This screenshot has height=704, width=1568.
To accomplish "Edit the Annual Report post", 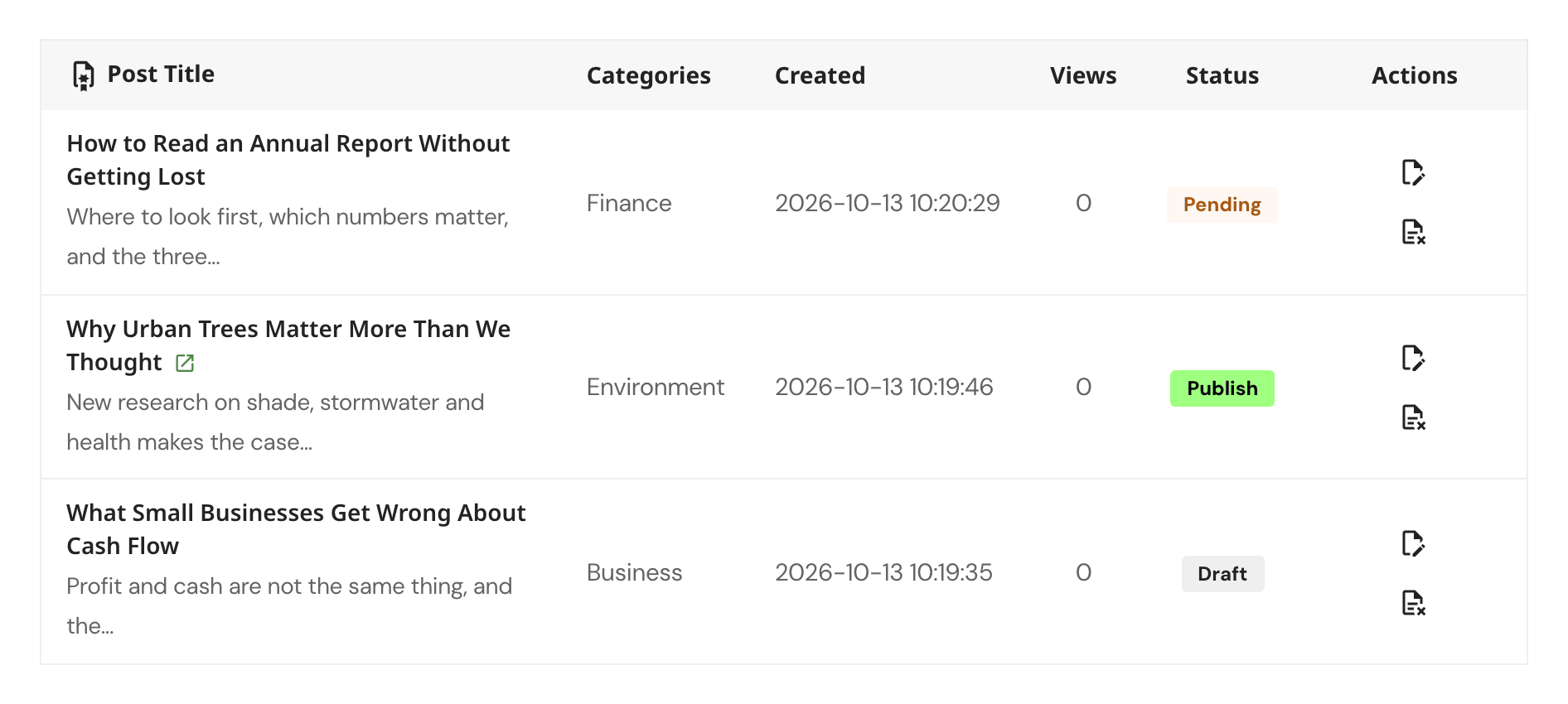I will tap(1413, 173).
